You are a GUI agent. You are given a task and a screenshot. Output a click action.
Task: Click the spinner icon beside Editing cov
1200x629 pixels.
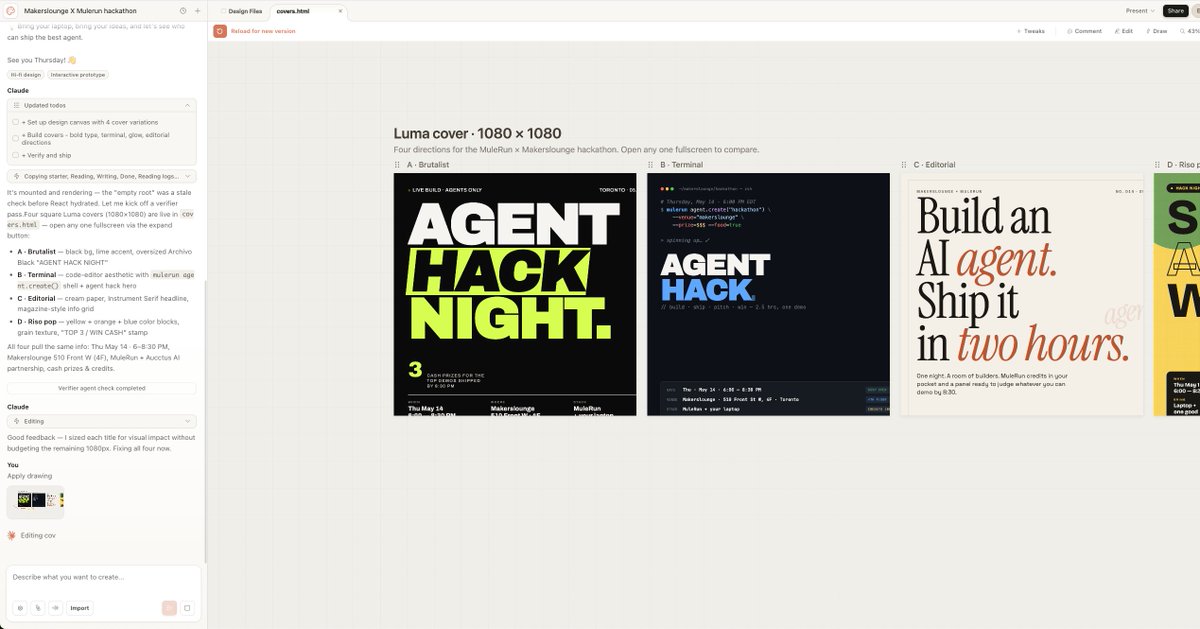click(11, 536)
